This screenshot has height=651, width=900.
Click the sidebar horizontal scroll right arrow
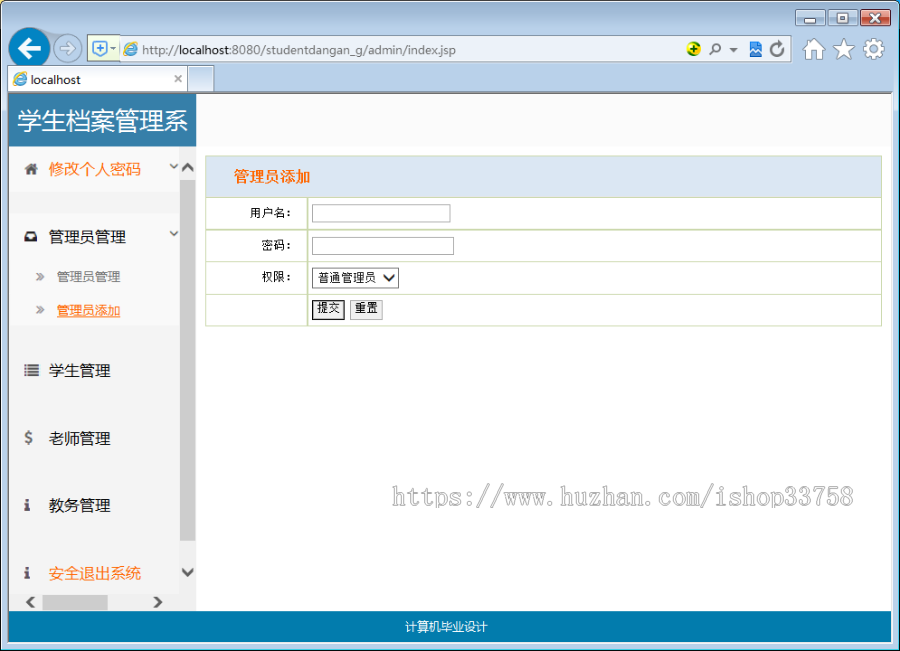(x=158, y=602)
